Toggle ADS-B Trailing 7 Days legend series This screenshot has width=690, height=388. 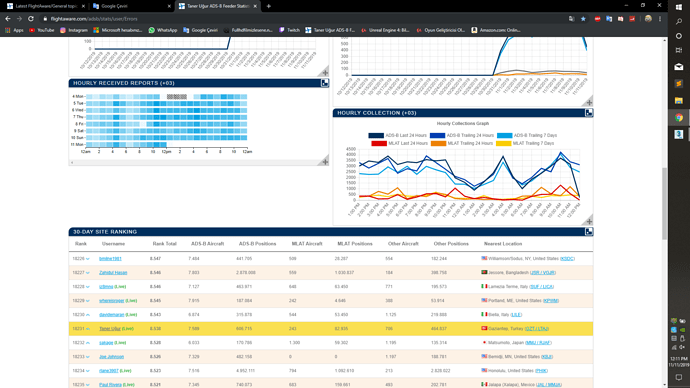[x=527, y=135]
